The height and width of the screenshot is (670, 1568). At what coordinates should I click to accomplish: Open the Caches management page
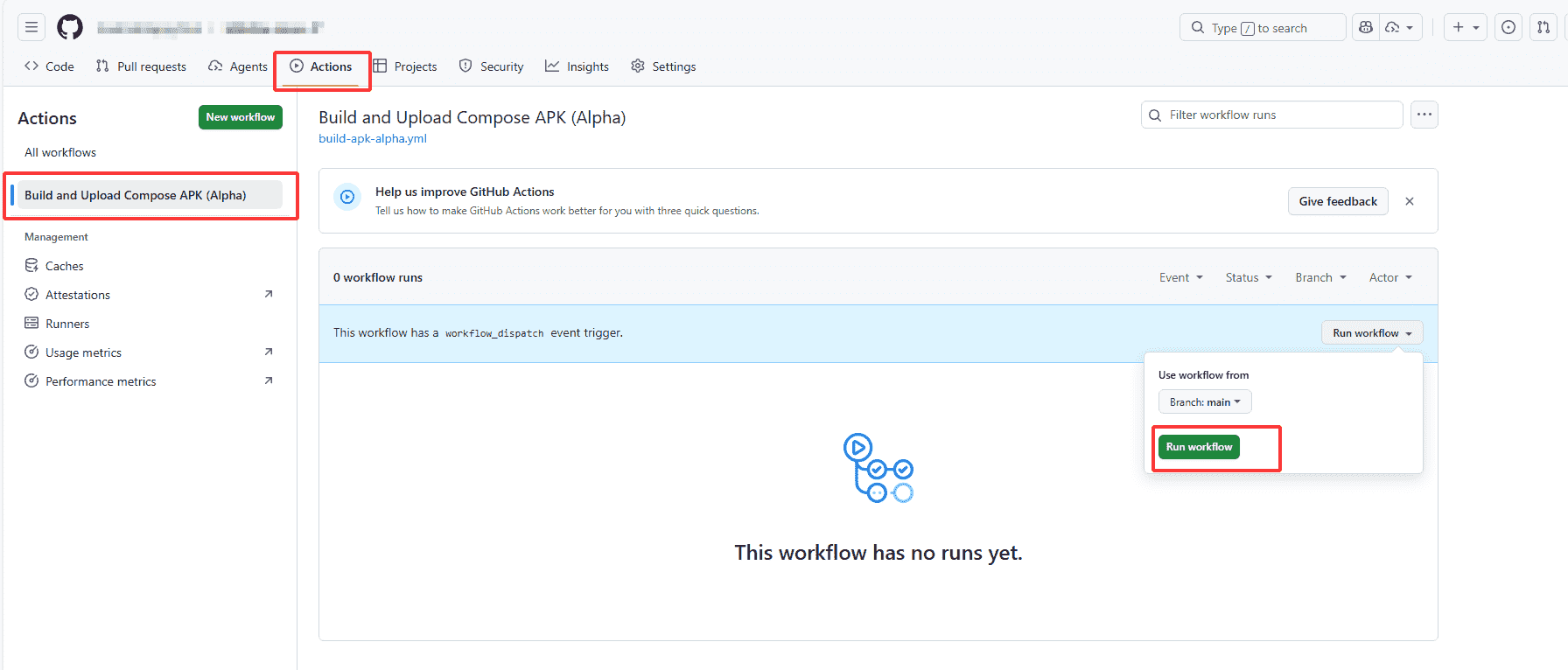[64, 266]
